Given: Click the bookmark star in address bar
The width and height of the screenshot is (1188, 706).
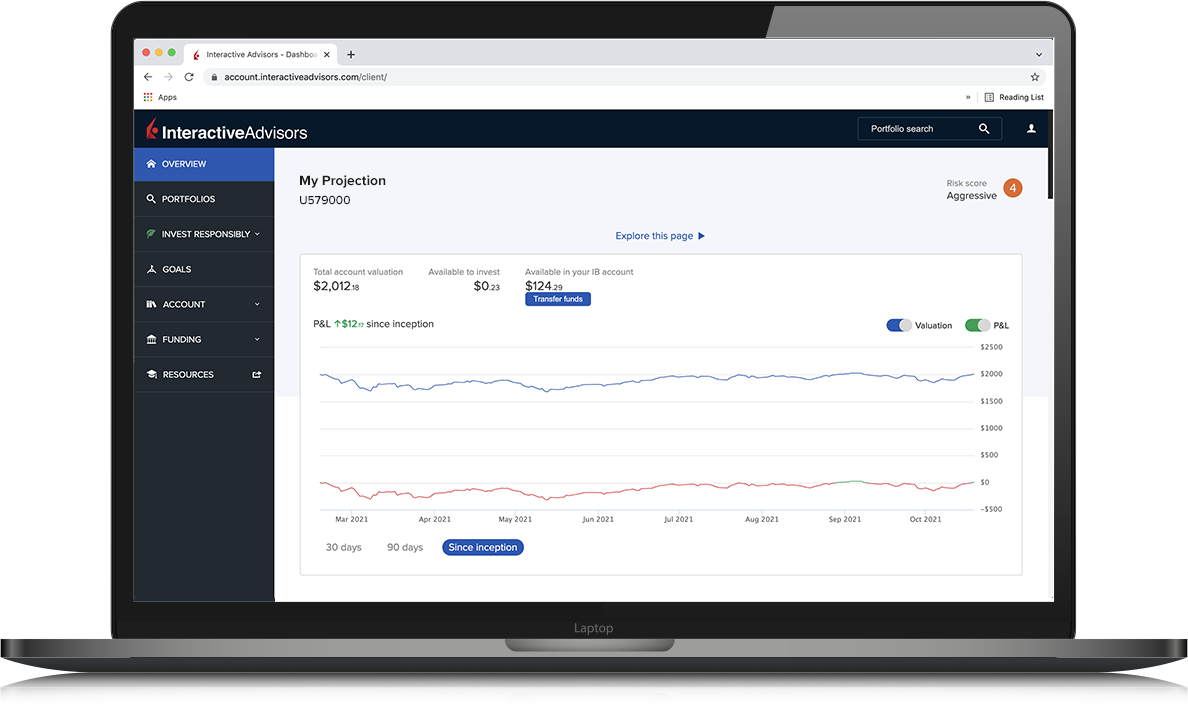Looking at the screenshot, I should 1035,77.
